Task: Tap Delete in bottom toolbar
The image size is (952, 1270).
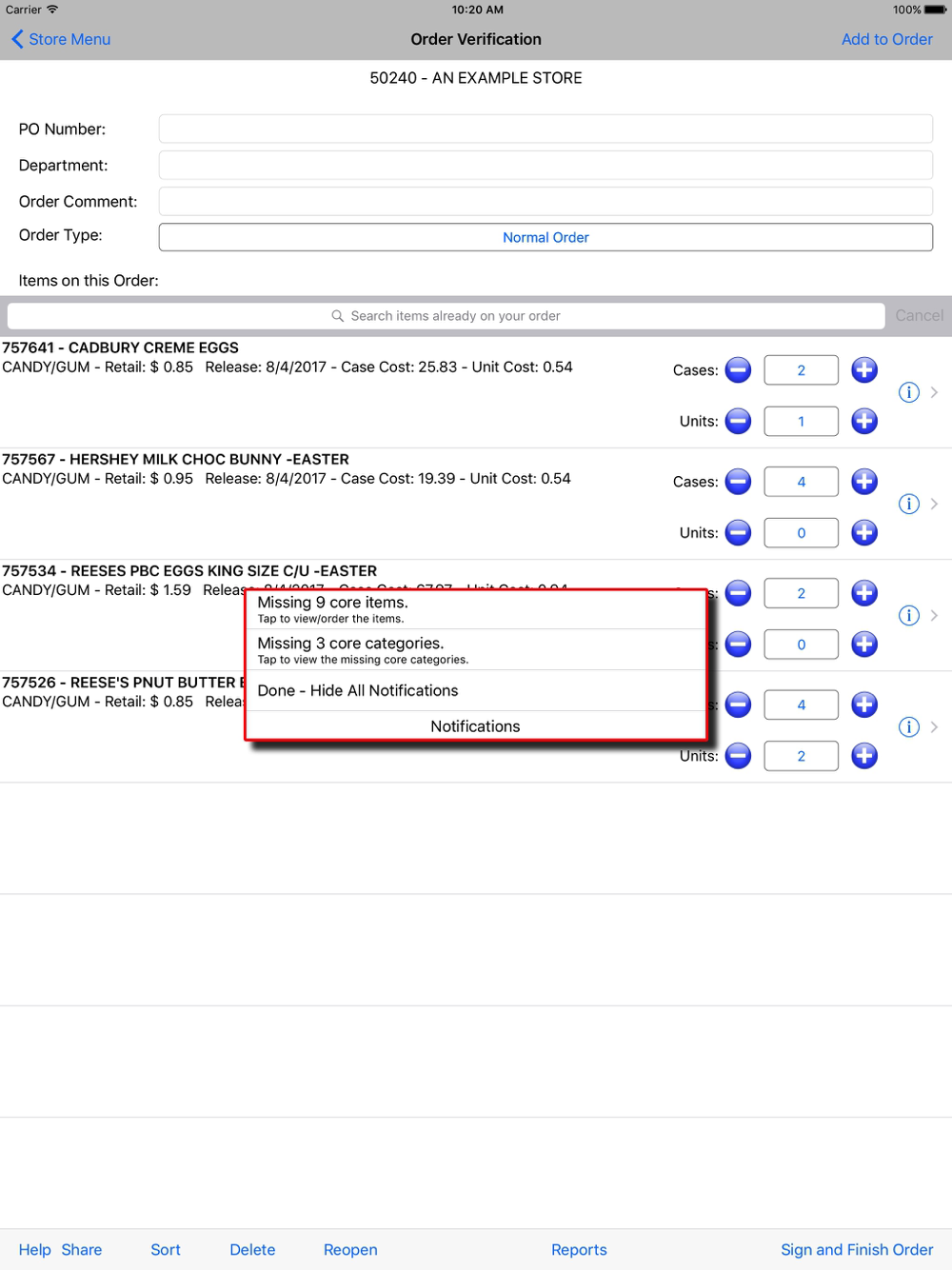Action: tap(252, 1249)
